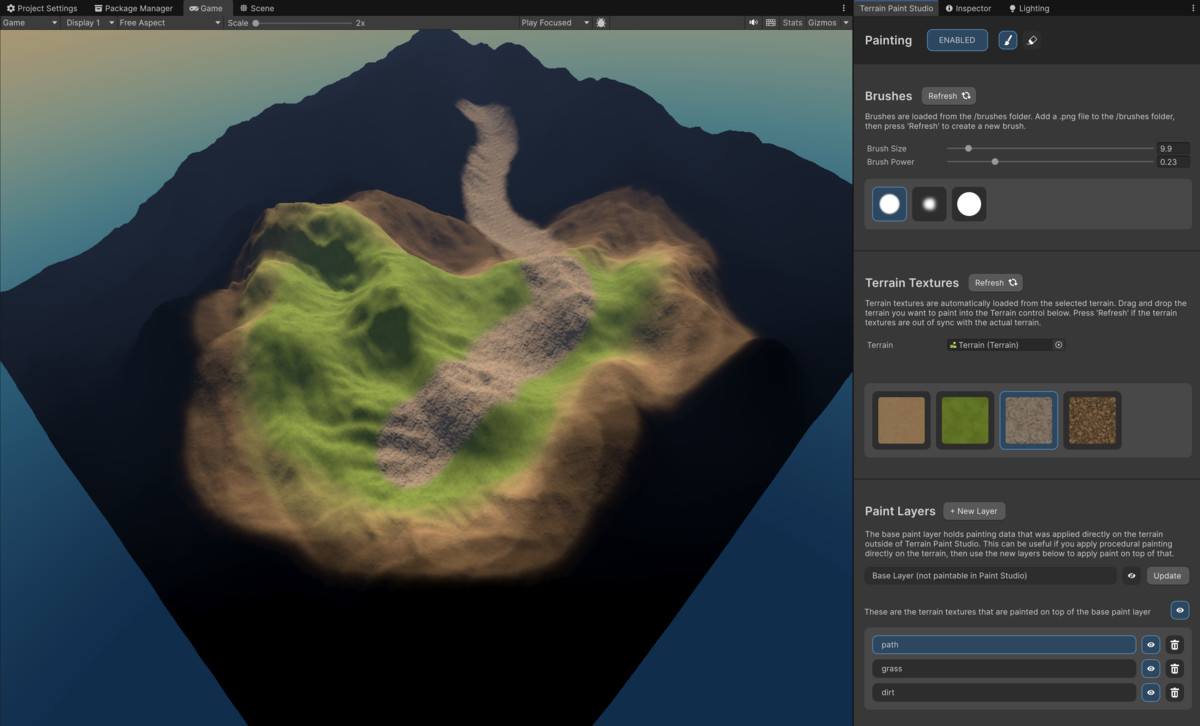1200x726 pixels.
Task: Select the green grass terrain texture
Action: 965,420
